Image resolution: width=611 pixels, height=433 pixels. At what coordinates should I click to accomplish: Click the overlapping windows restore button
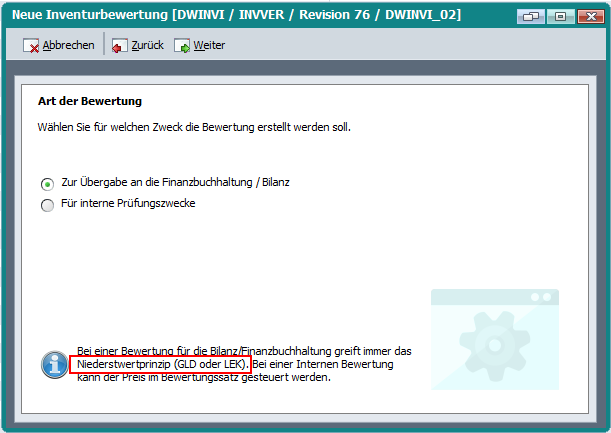[532, 16]
